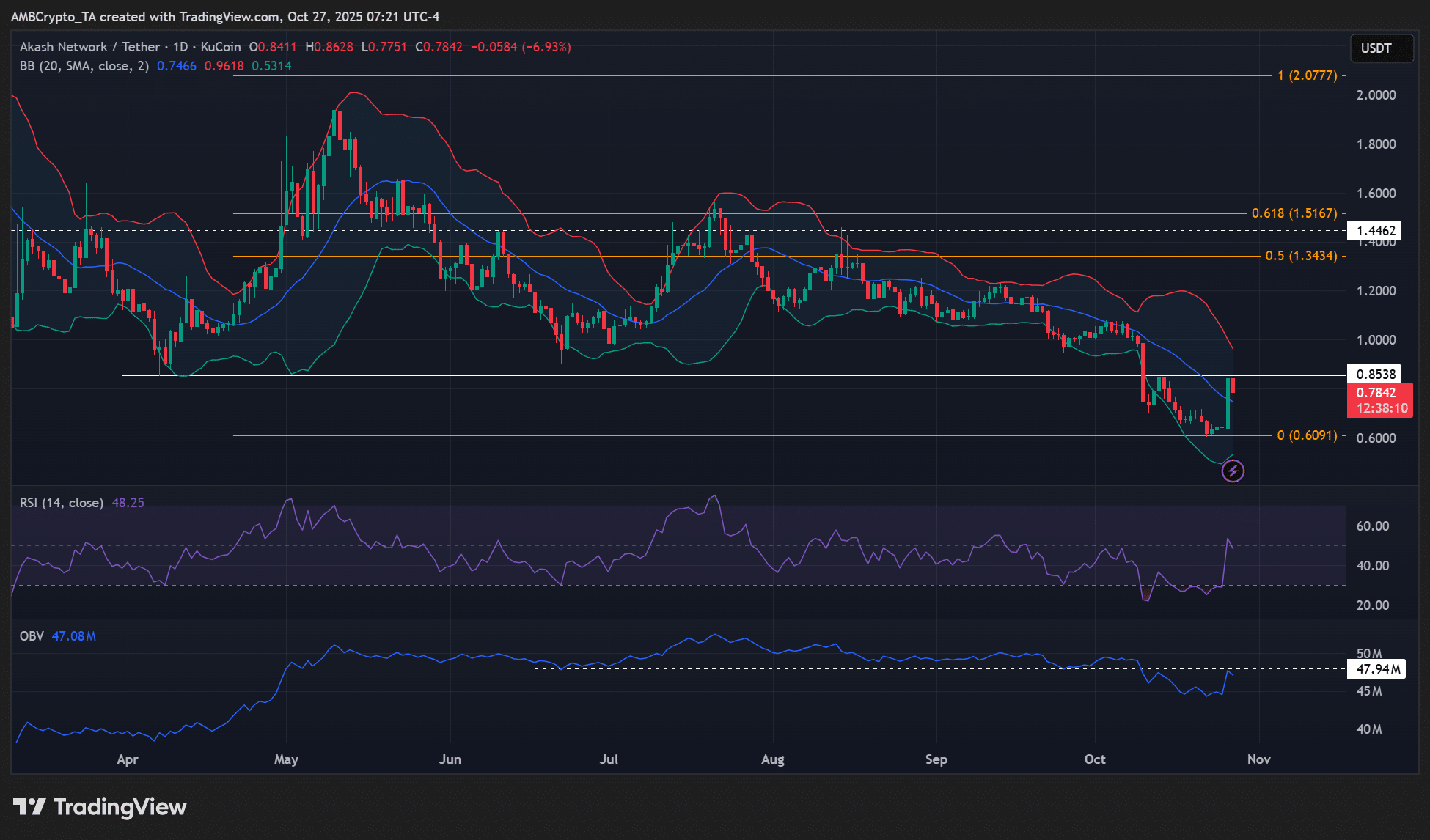Screen dimensions: 1430x840
Task: Click the TradingView logo icon
Action: [x=29, y=807]
